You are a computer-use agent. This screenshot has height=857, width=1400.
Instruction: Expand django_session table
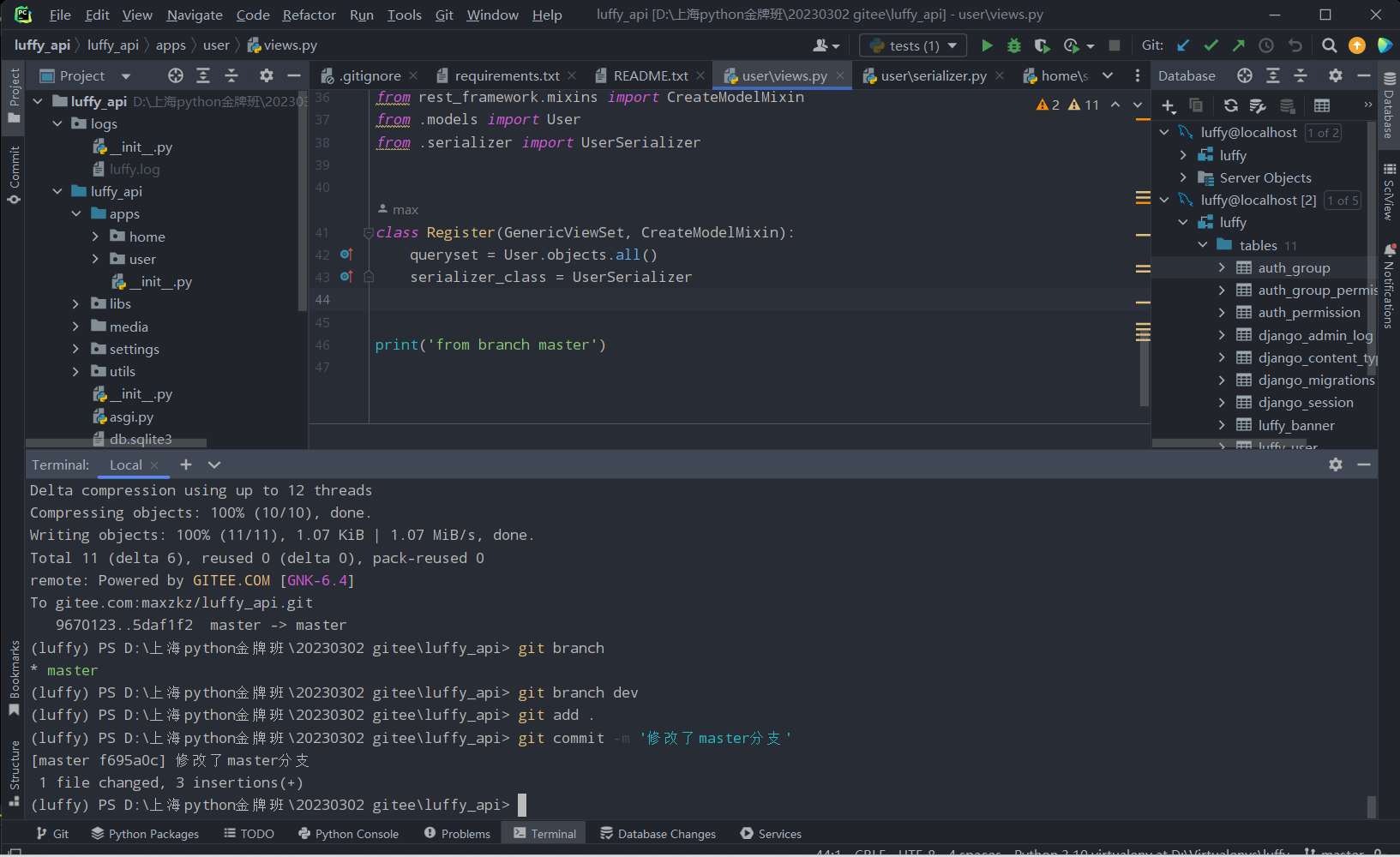click(1222, 402)
